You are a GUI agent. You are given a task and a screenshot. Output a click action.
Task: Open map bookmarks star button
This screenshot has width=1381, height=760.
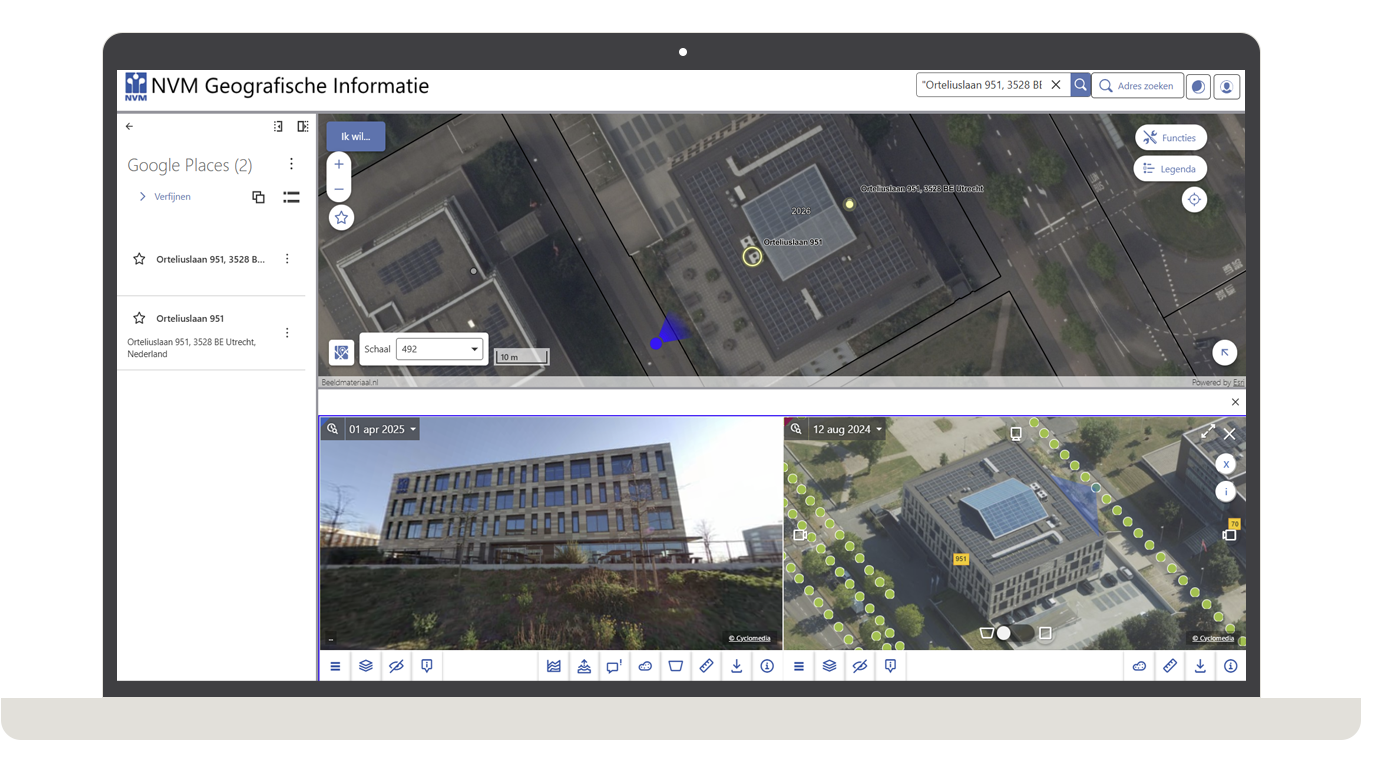click(x=341, y=217)
